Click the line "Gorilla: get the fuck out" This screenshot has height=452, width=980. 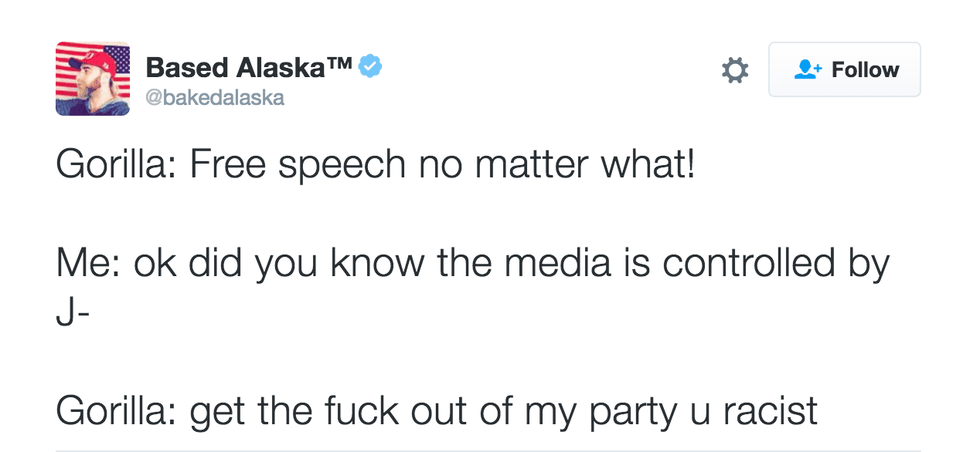coord(436,409)
